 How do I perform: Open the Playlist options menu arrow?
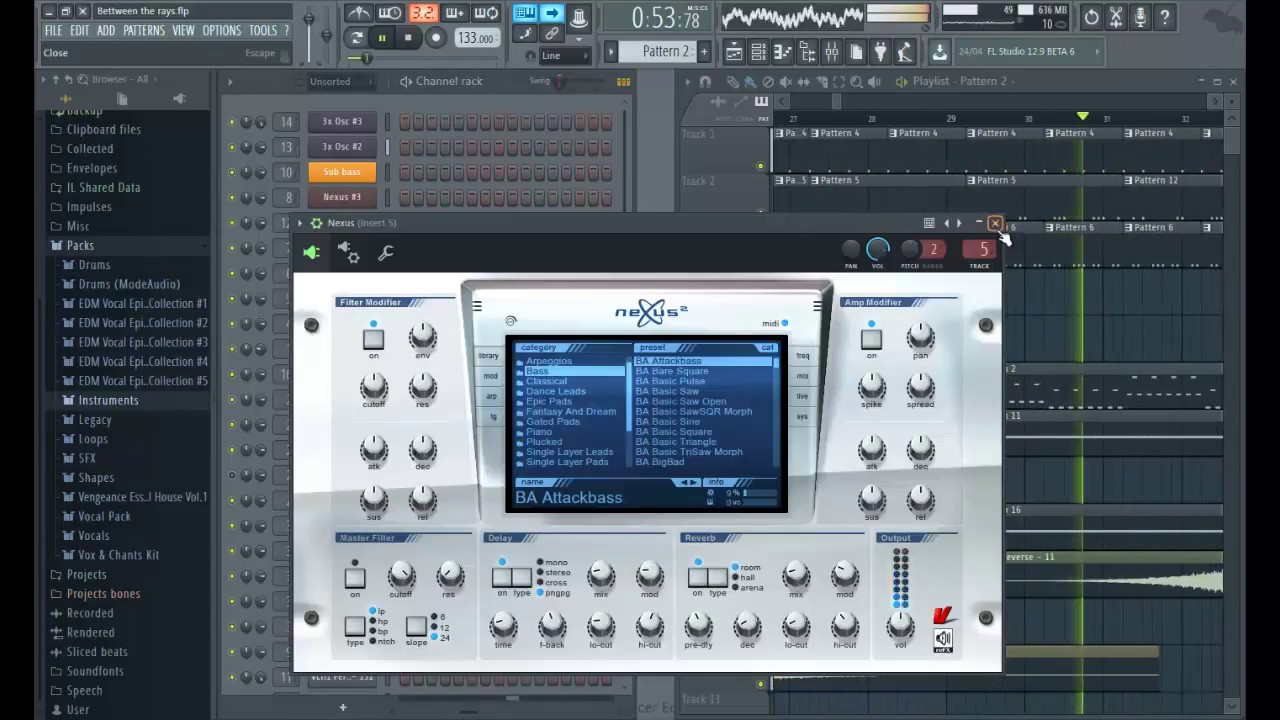[690, 81]
